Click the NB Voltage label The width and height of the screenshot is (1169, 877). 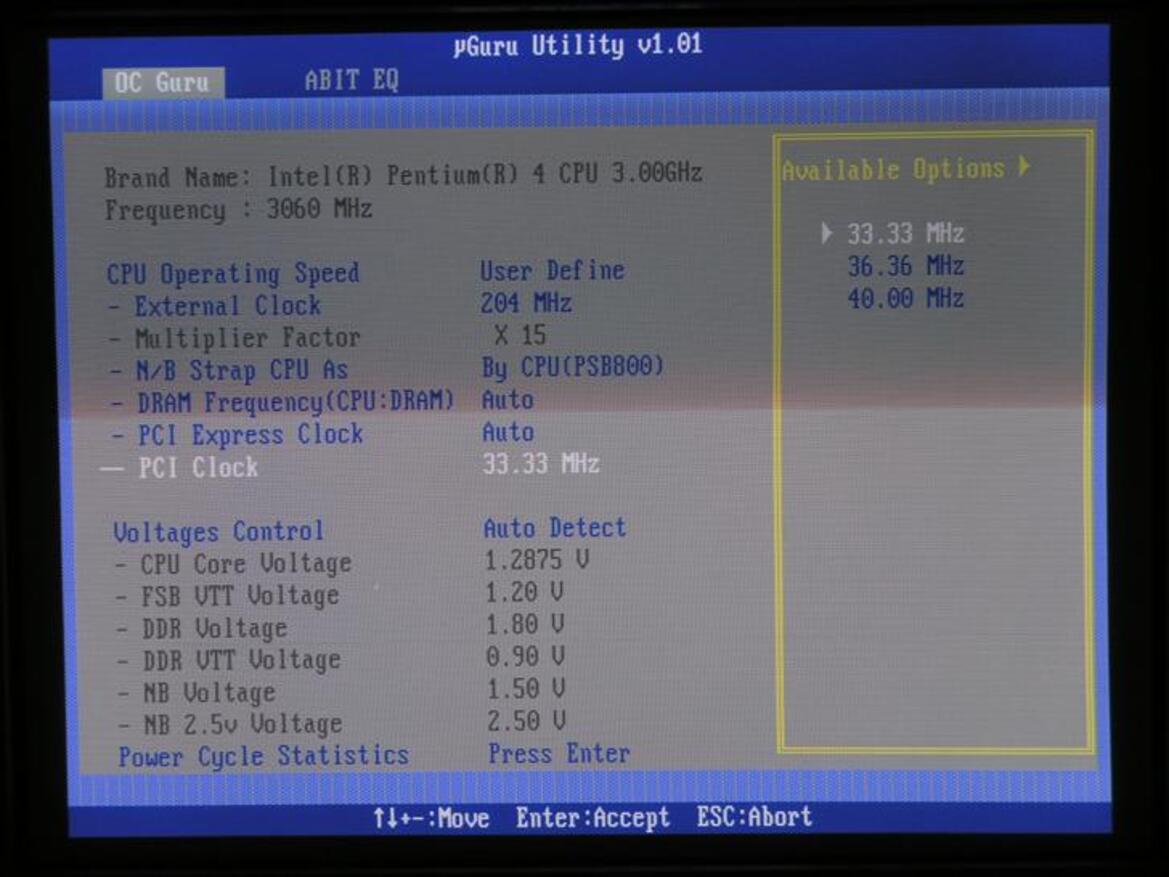coord(209,693)
